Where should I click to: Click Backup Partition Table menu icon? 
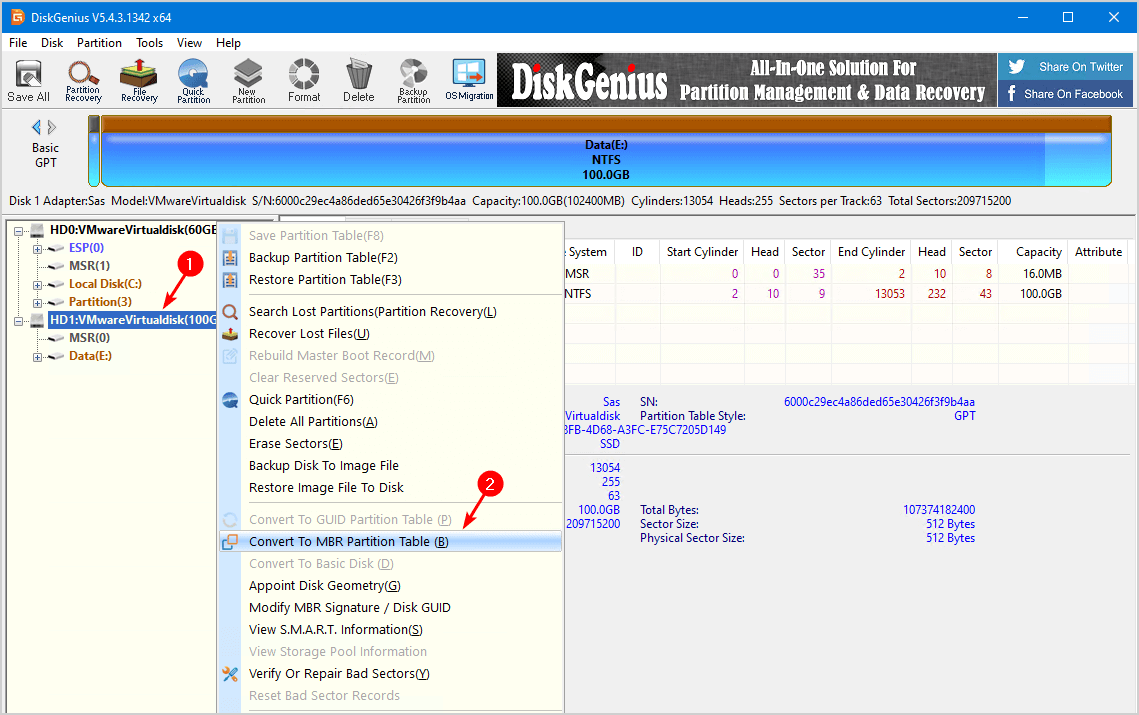pos(230,258)
